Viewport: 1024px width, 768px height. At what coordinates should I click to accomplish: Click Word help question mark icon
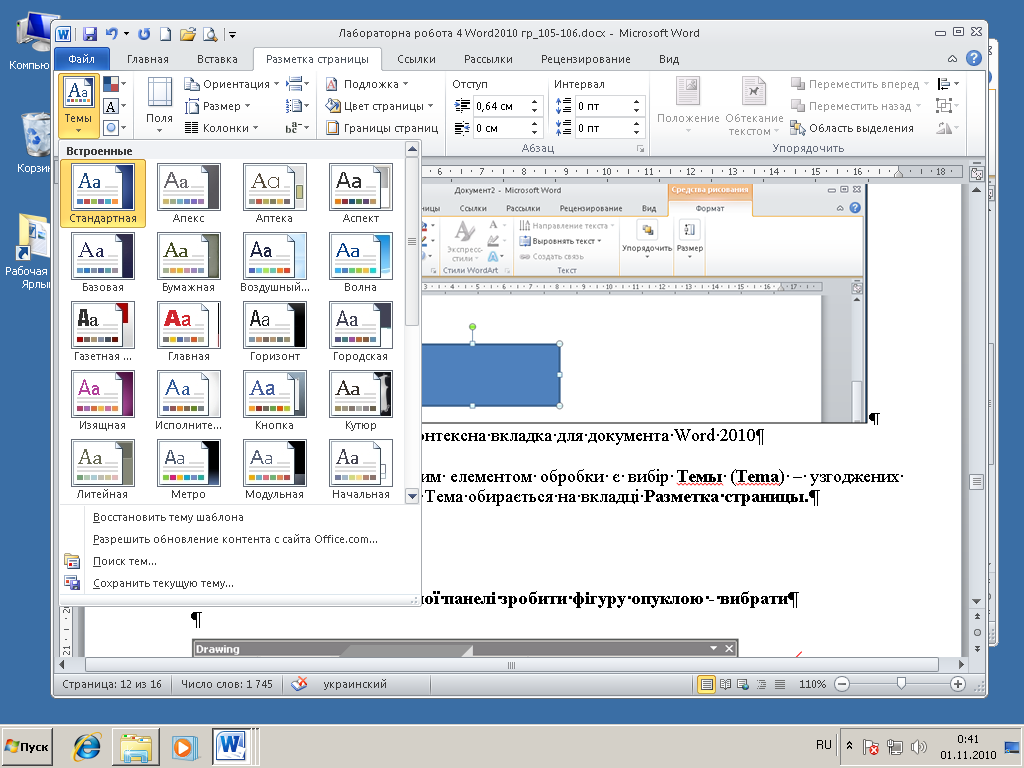tap(974, 59)
